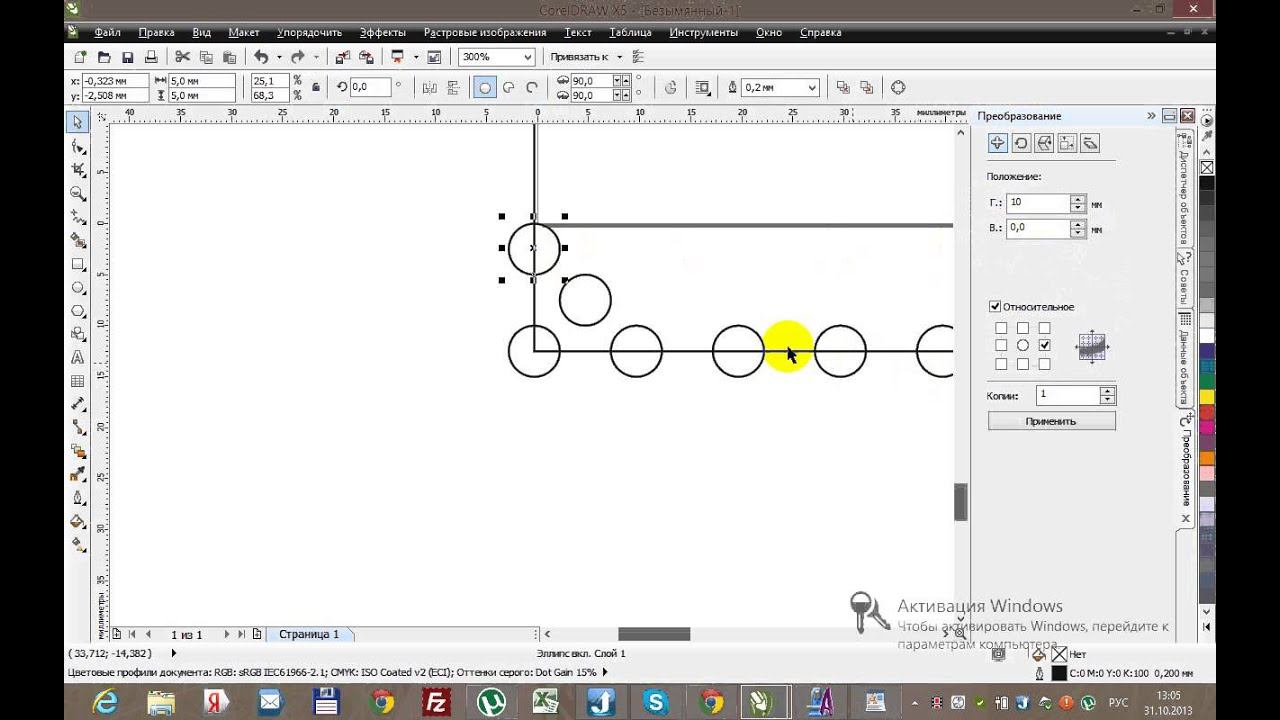1280x720 pixels.
Task: Select the top-left anchor checkbox
Action: click(1001, 328)
